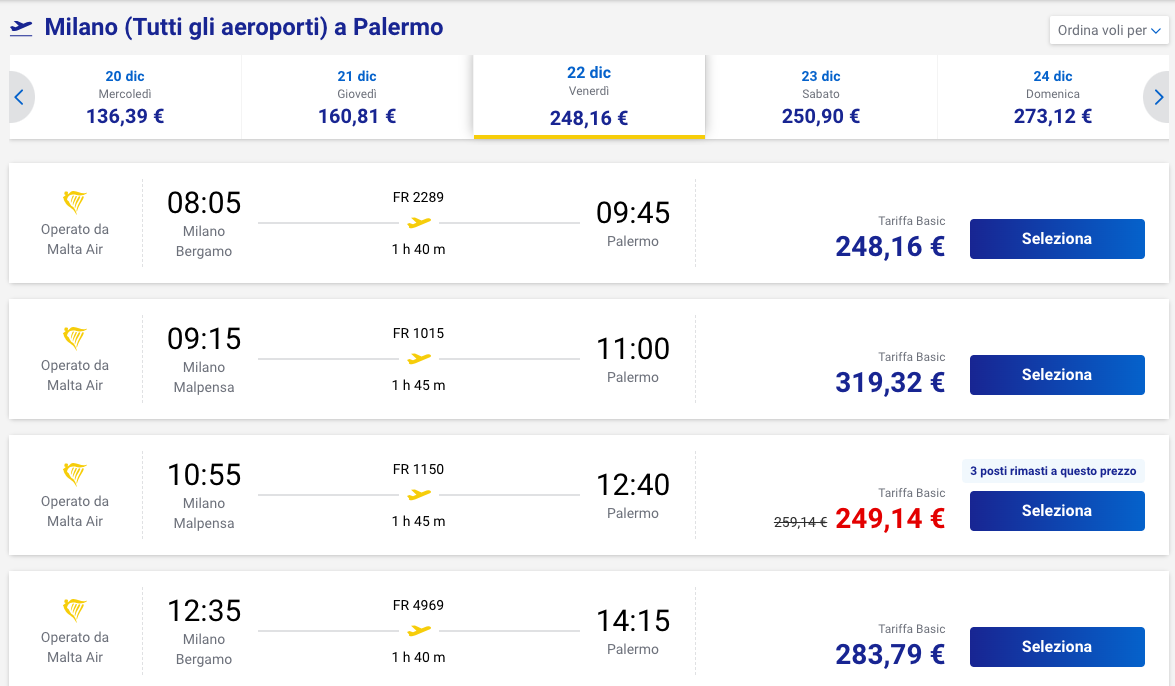Click the 283,79 € Tariffa Basic price
Screen dimensions: 1175x686
(x=890, y=654)
